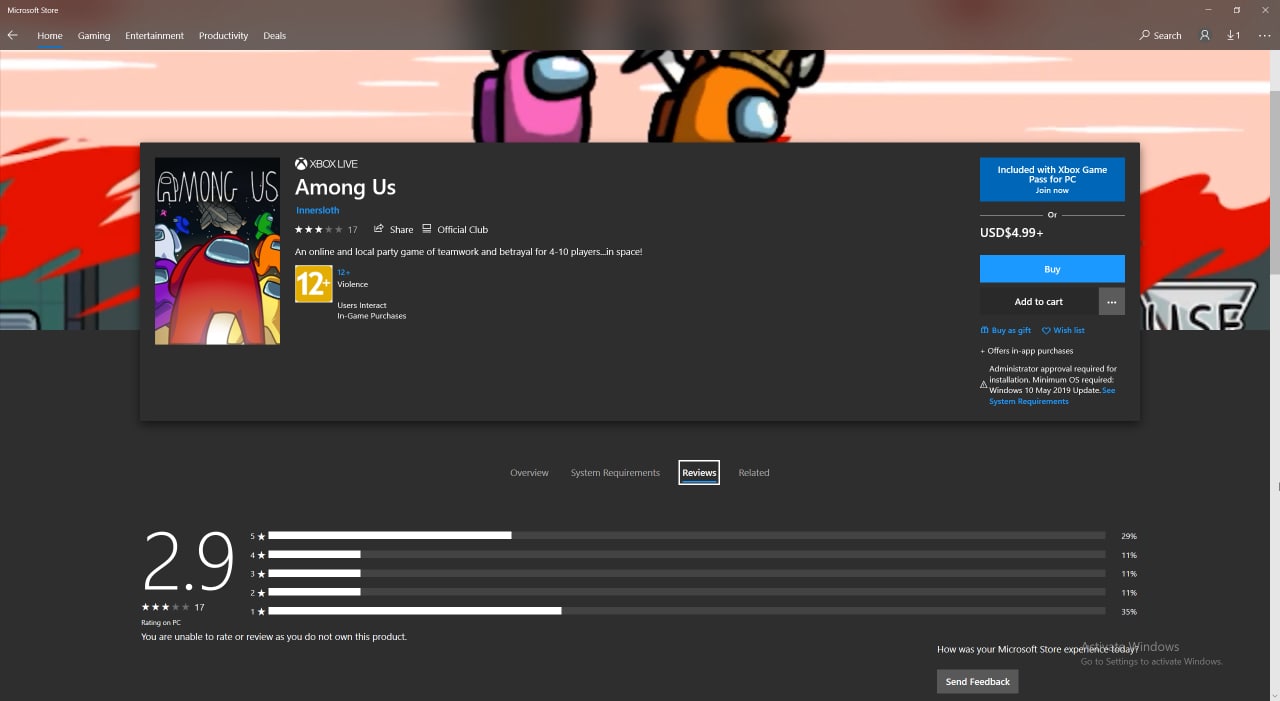Click Add to cart

point(1039,302)
